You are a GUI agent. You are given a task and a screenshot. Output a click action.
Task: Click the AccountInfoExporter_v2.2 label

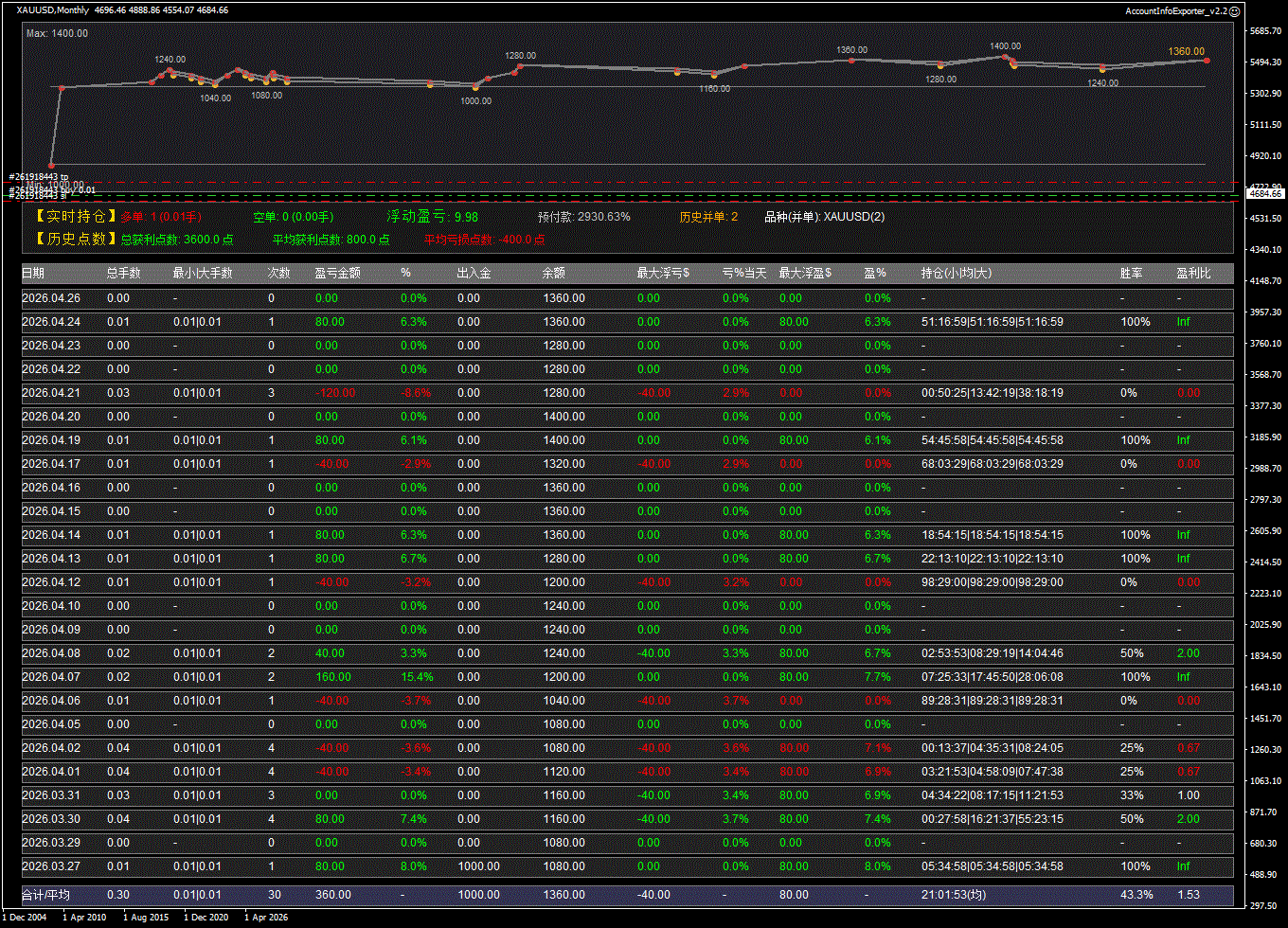(x=1175, y=10)
